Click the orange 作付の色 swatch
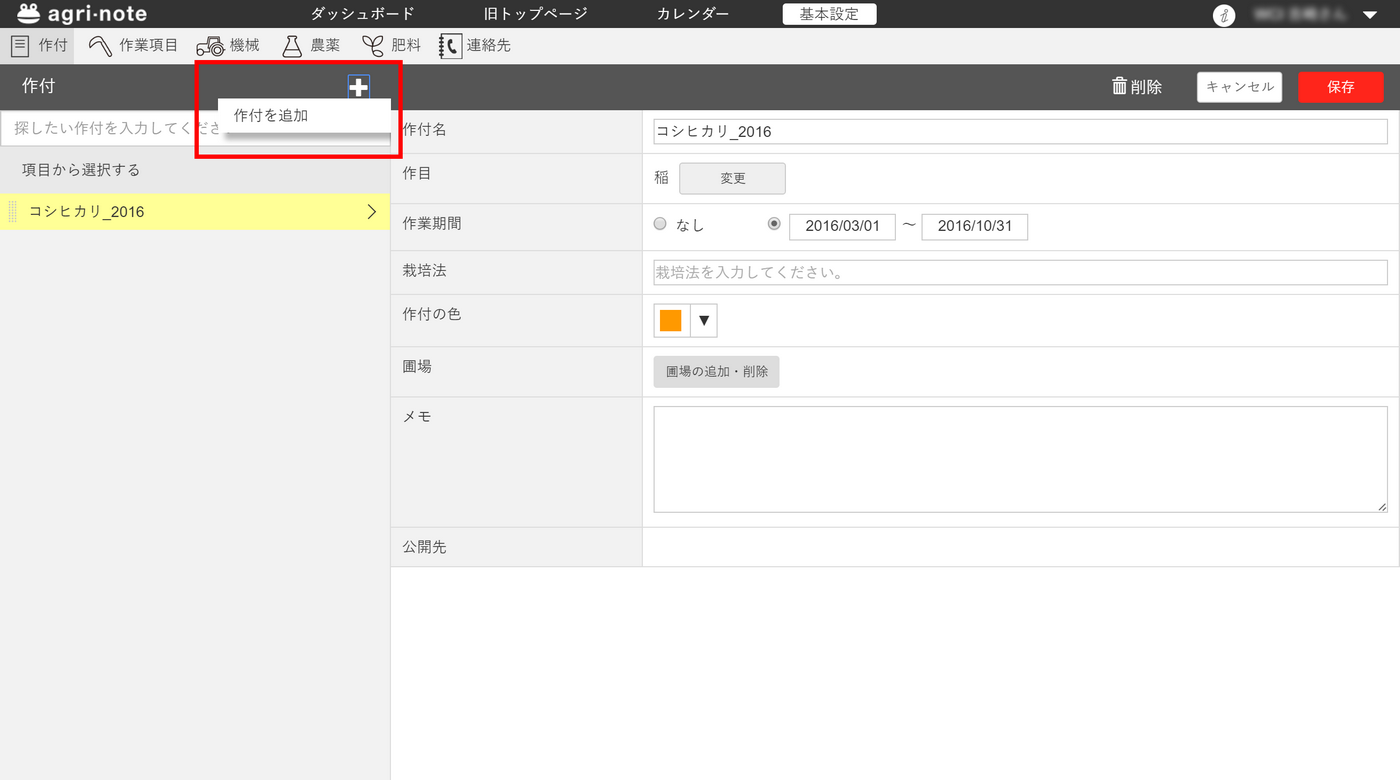The image size is (1400, 780). pyautogui.click(x=671, y=321)
